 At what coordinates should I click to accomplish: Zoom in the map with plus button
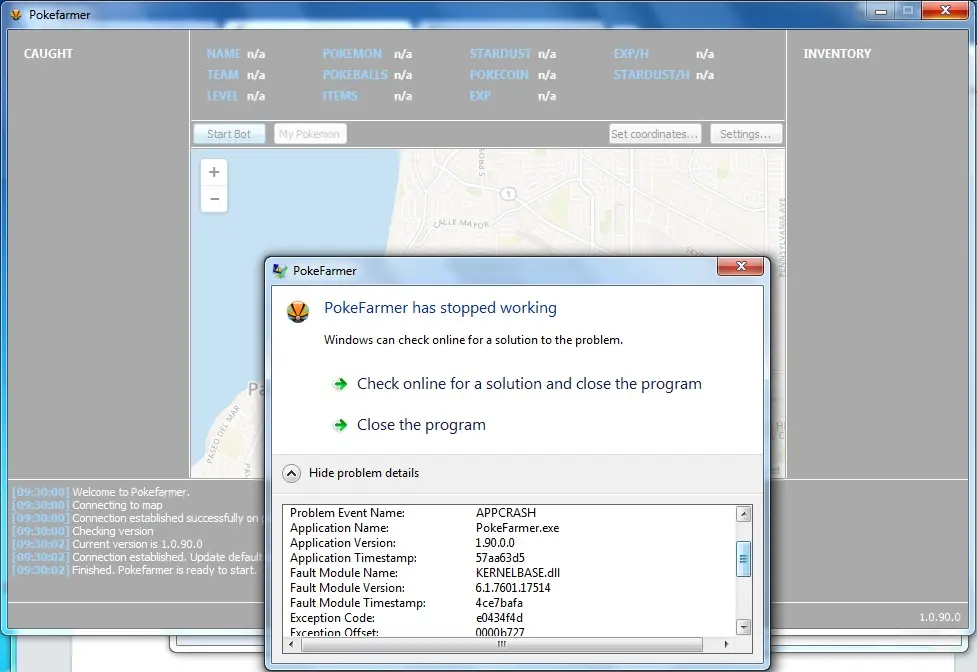tap(214, 172)
